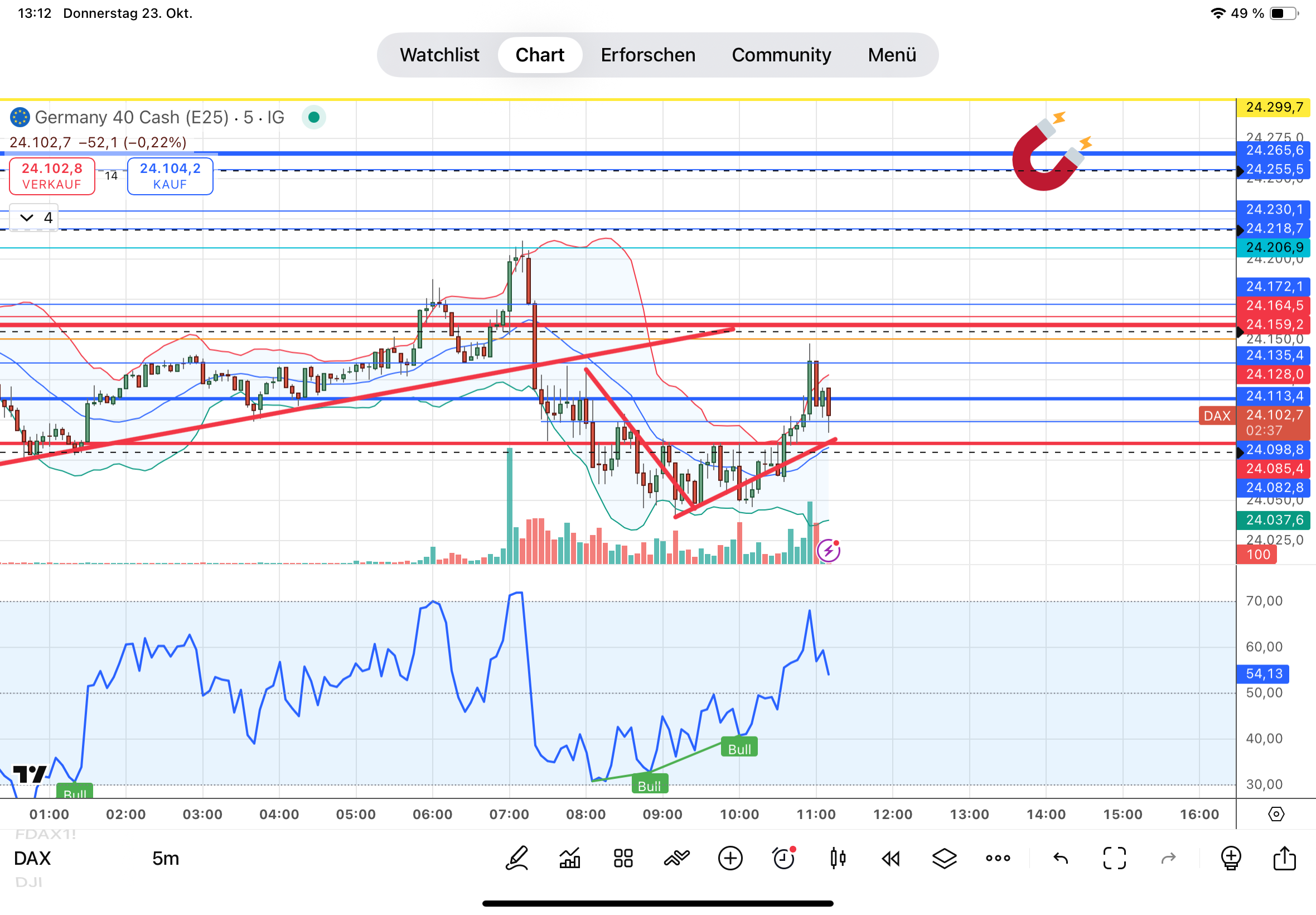Viewport: 1316px width, 915px height.
Task: Start bar replay with the rewind icon
Action: coord(891,858)
